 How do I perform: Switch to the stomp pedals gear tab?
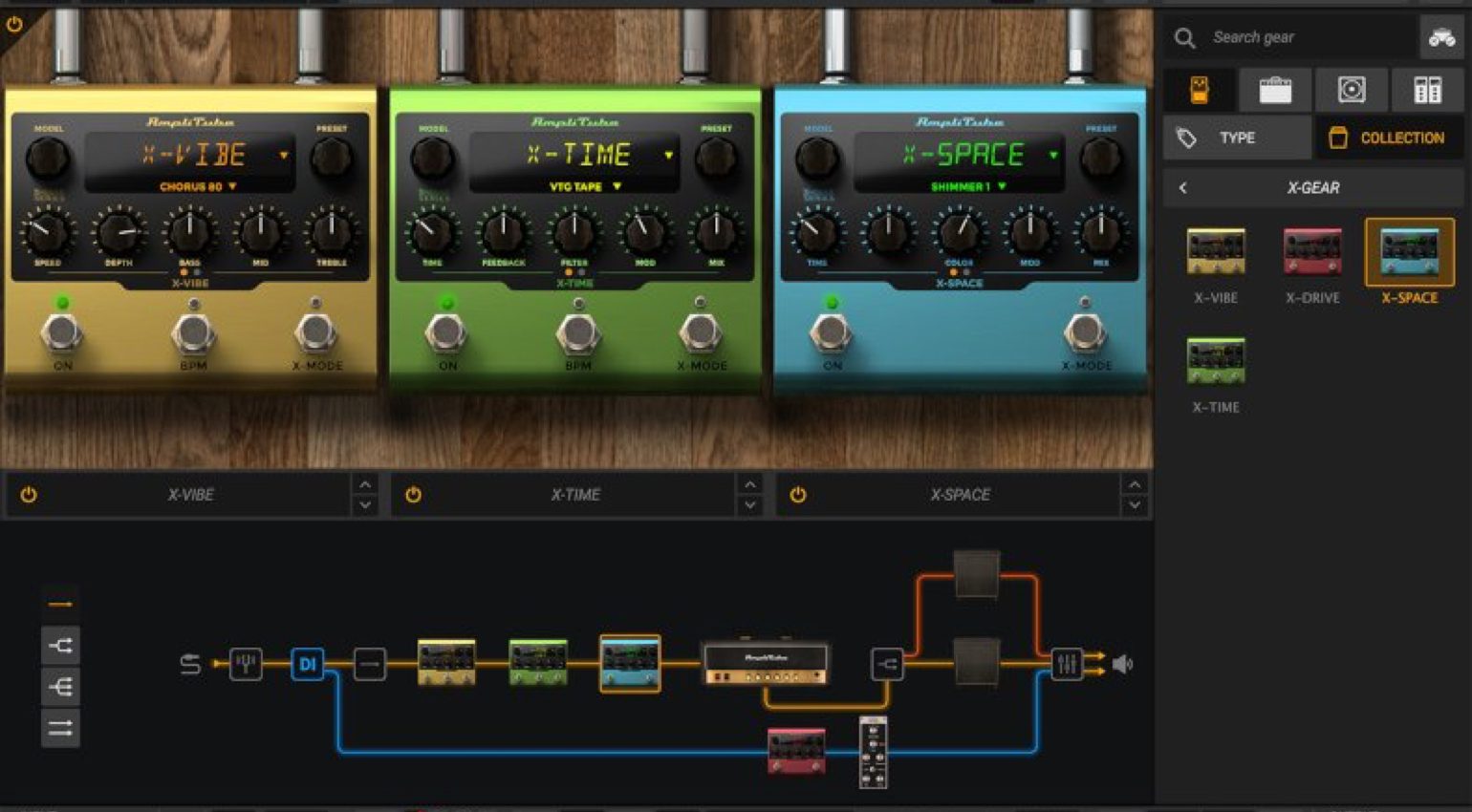tap(1200, 90)
